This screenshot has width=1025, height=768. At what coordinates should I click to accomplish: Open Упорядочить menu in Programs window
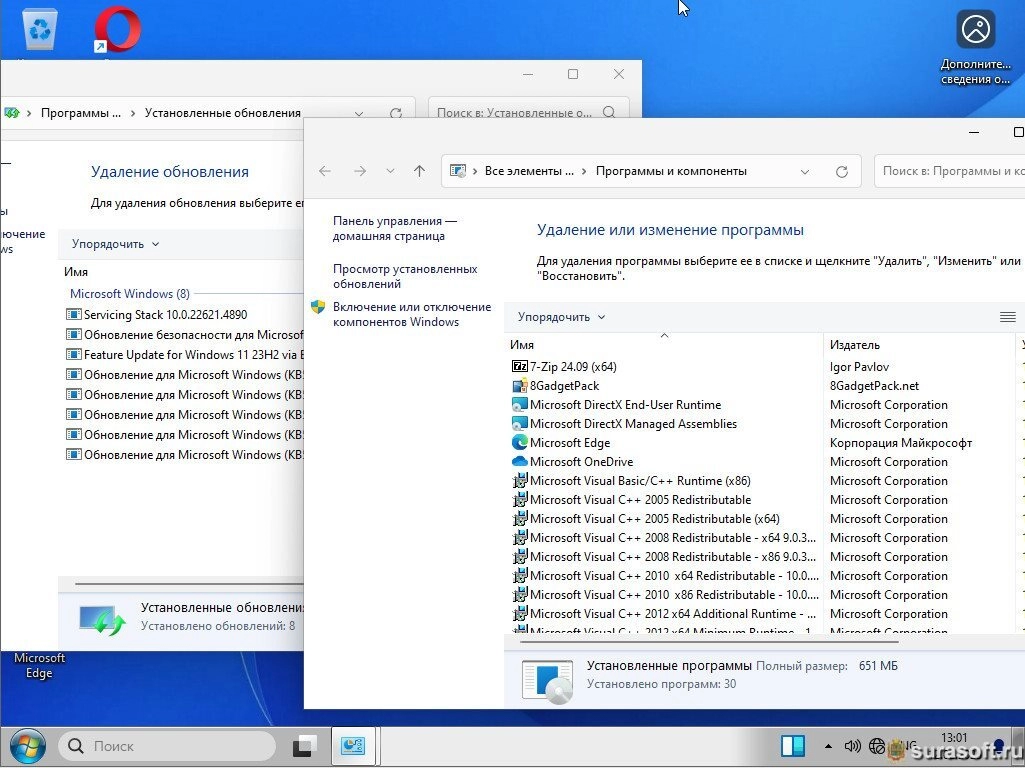tap(562, 317)
